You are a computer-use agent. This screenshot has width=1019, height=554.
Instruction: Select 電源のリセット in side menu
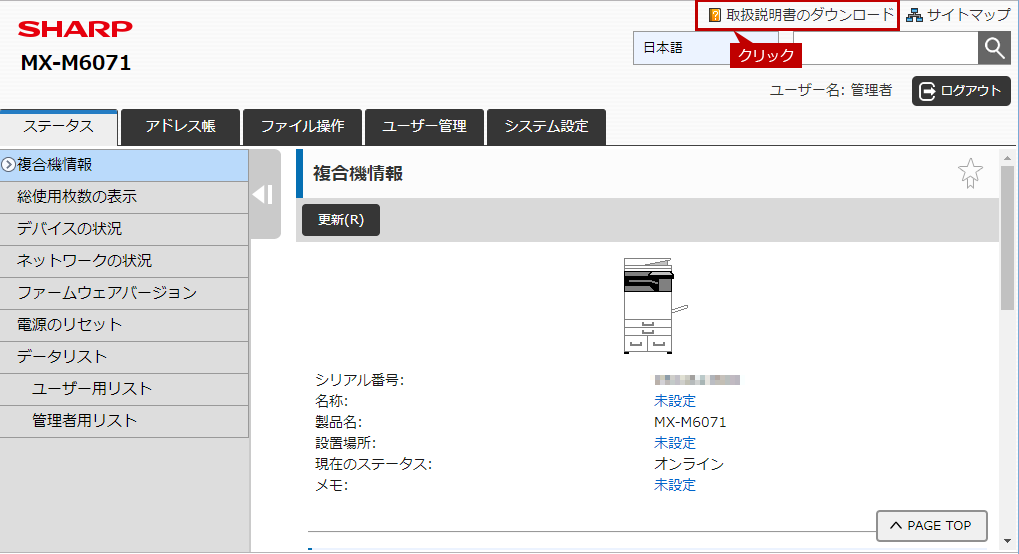[x=124, y=324]
